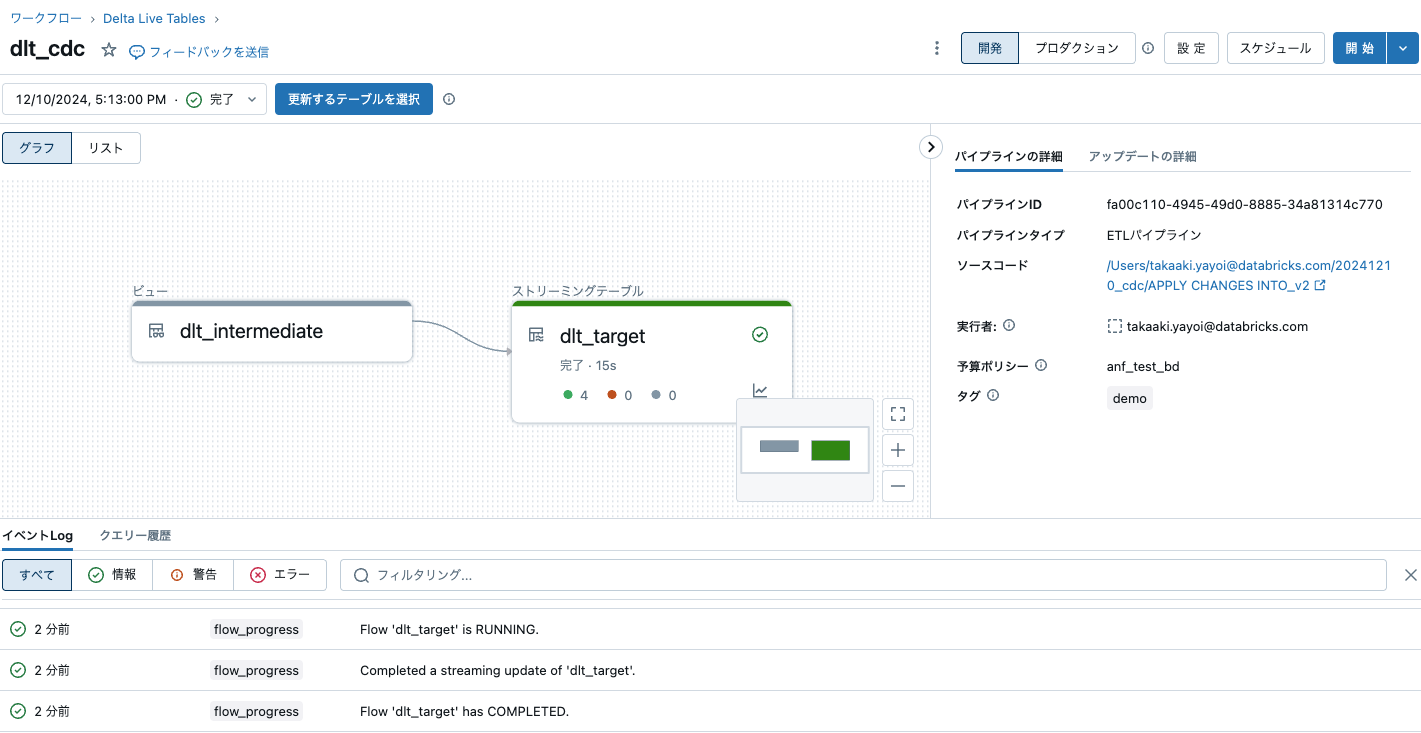Click feedback speech bubble icon
This screenshot has height=733, width=1421.
pyautogui.click(x=137, y=52)
